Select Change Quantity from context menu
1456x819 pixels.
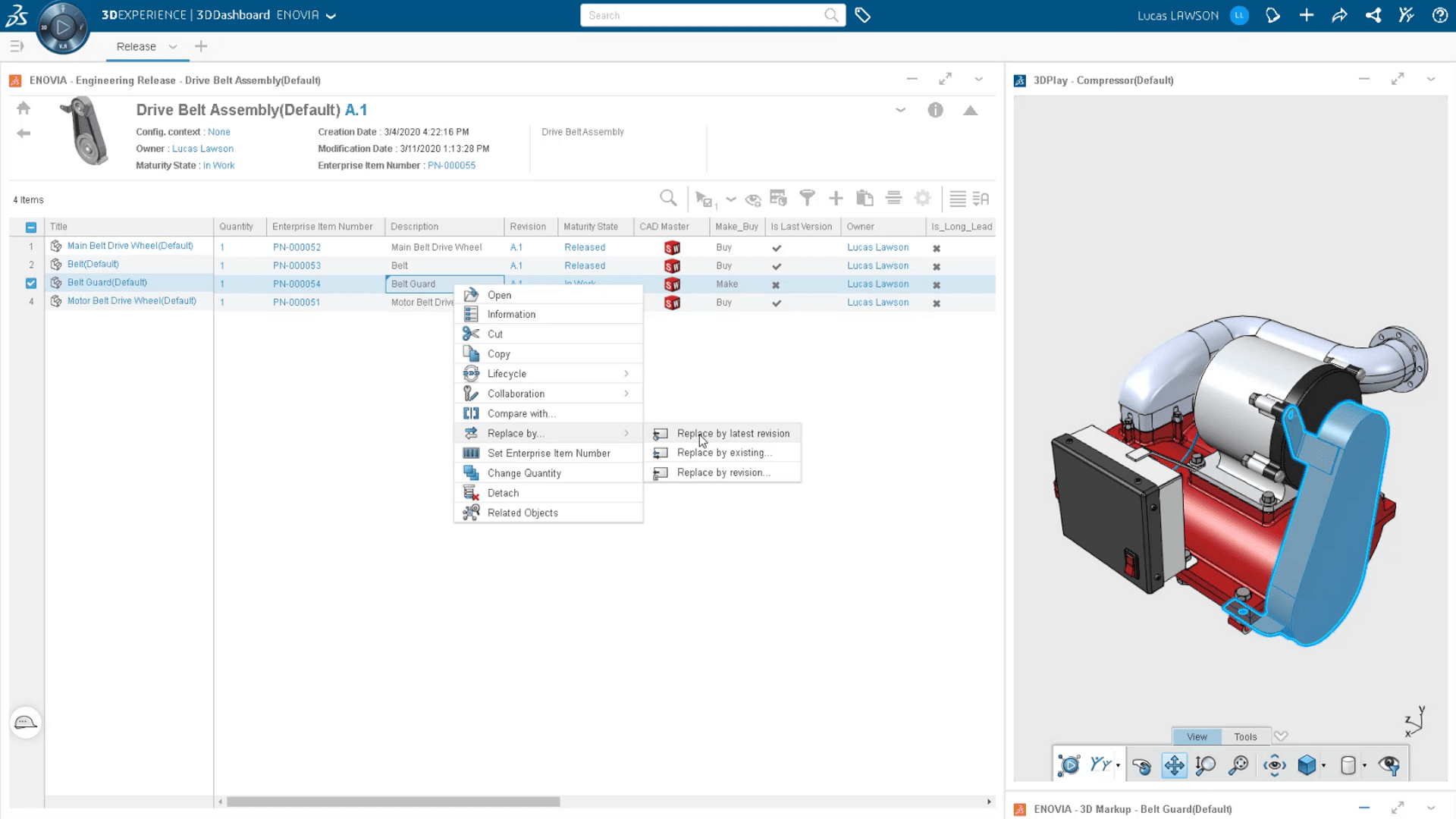[524, 473]
